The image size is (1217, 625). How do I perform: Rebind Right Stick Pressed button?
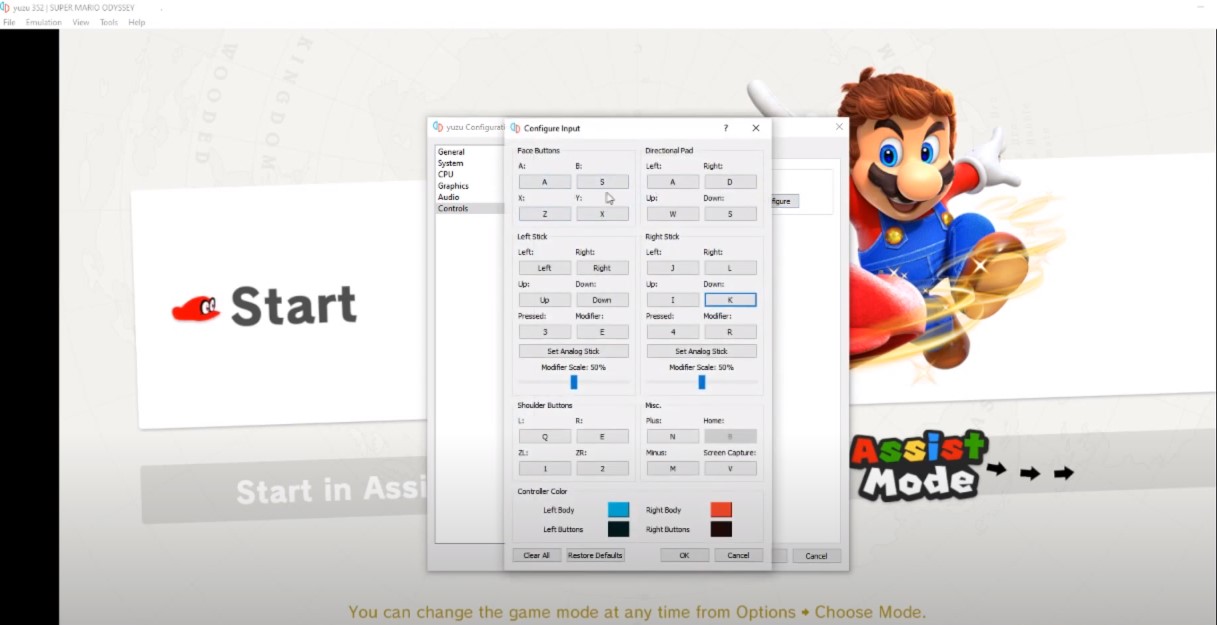pyautogui.click(x=673, y=332)
